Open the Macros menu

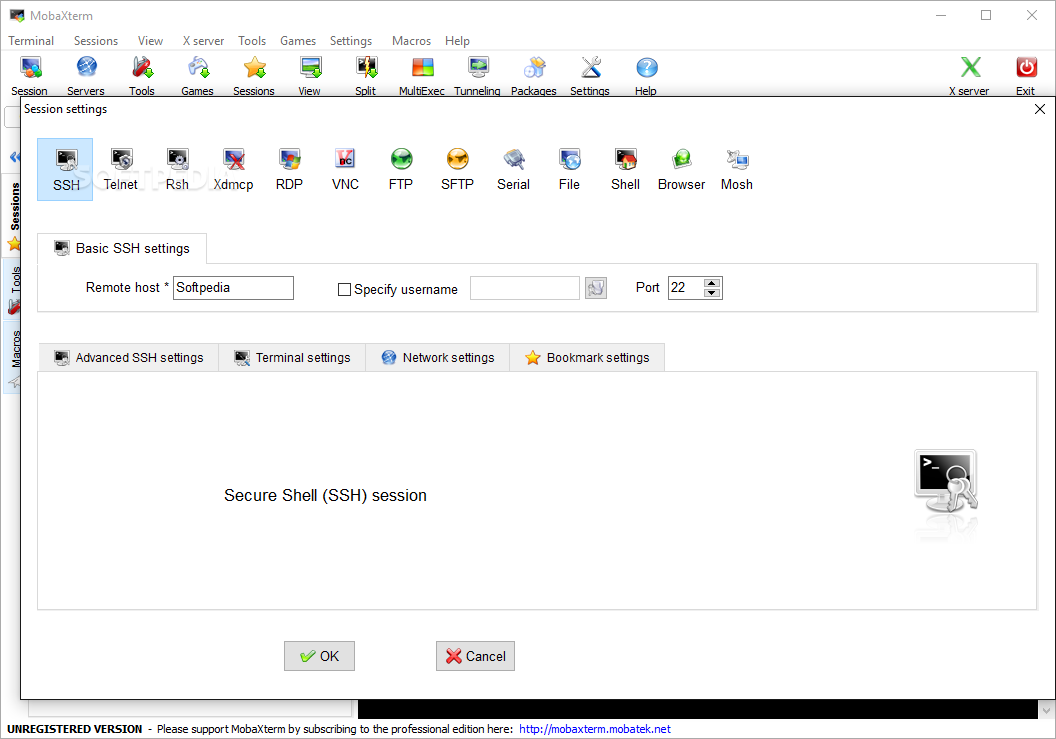(x=411, y=41)
